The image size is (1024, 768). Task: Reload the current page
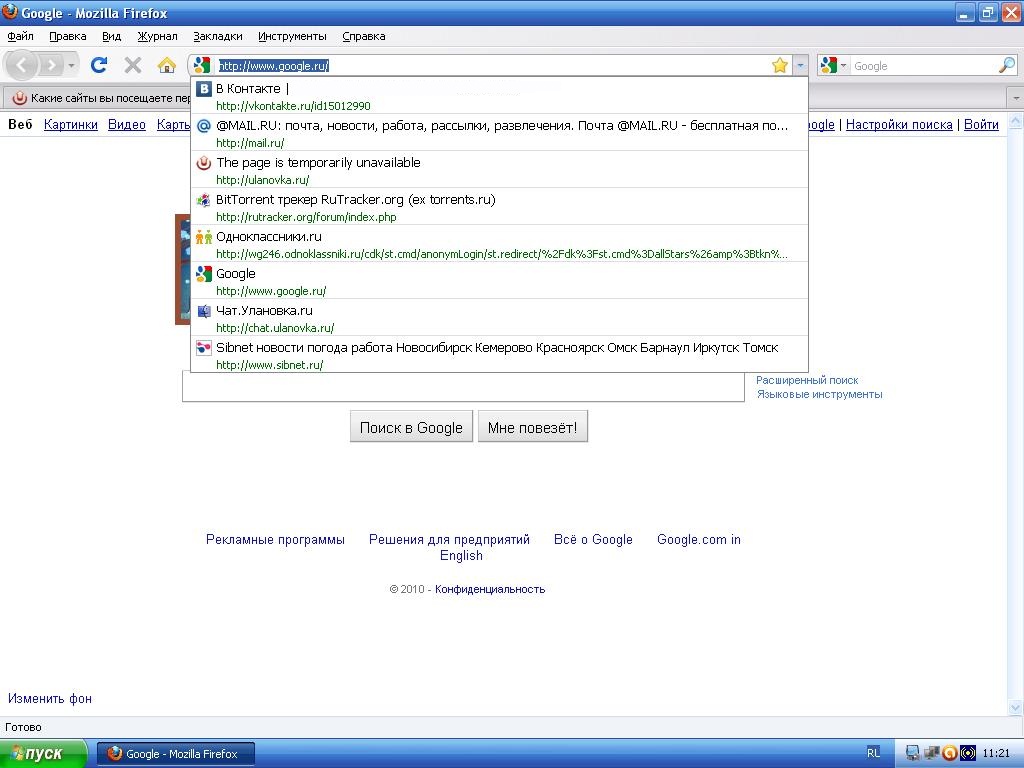98,64
